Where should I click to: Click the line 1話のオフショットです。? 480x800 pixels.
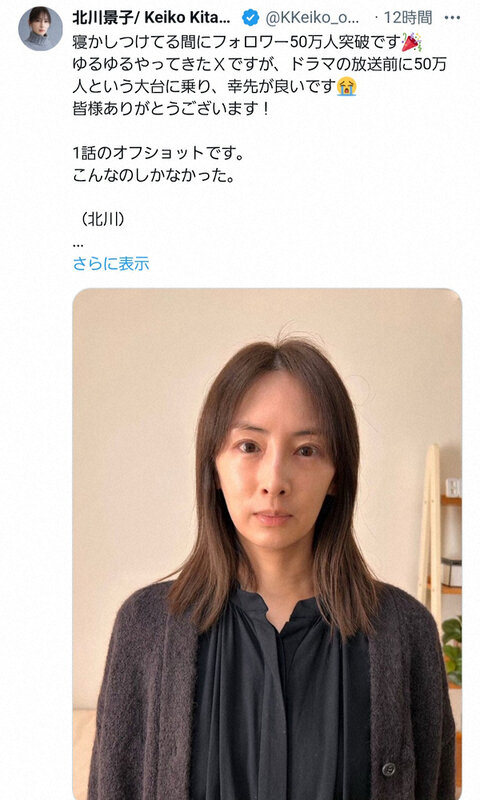(158, 153)
